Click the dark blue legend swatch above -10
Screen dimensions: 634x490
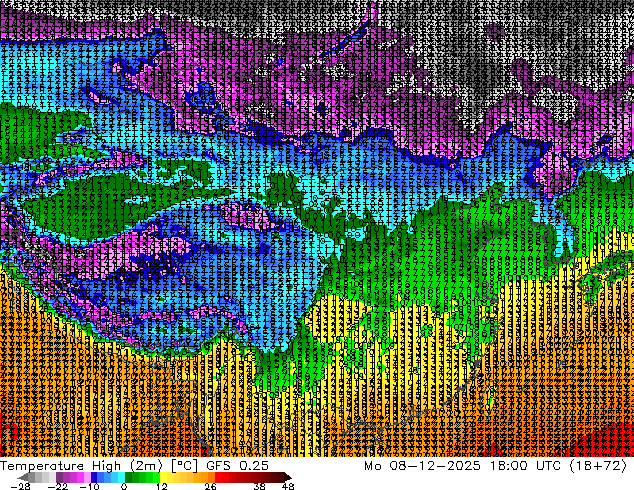(x=94, y=477)
